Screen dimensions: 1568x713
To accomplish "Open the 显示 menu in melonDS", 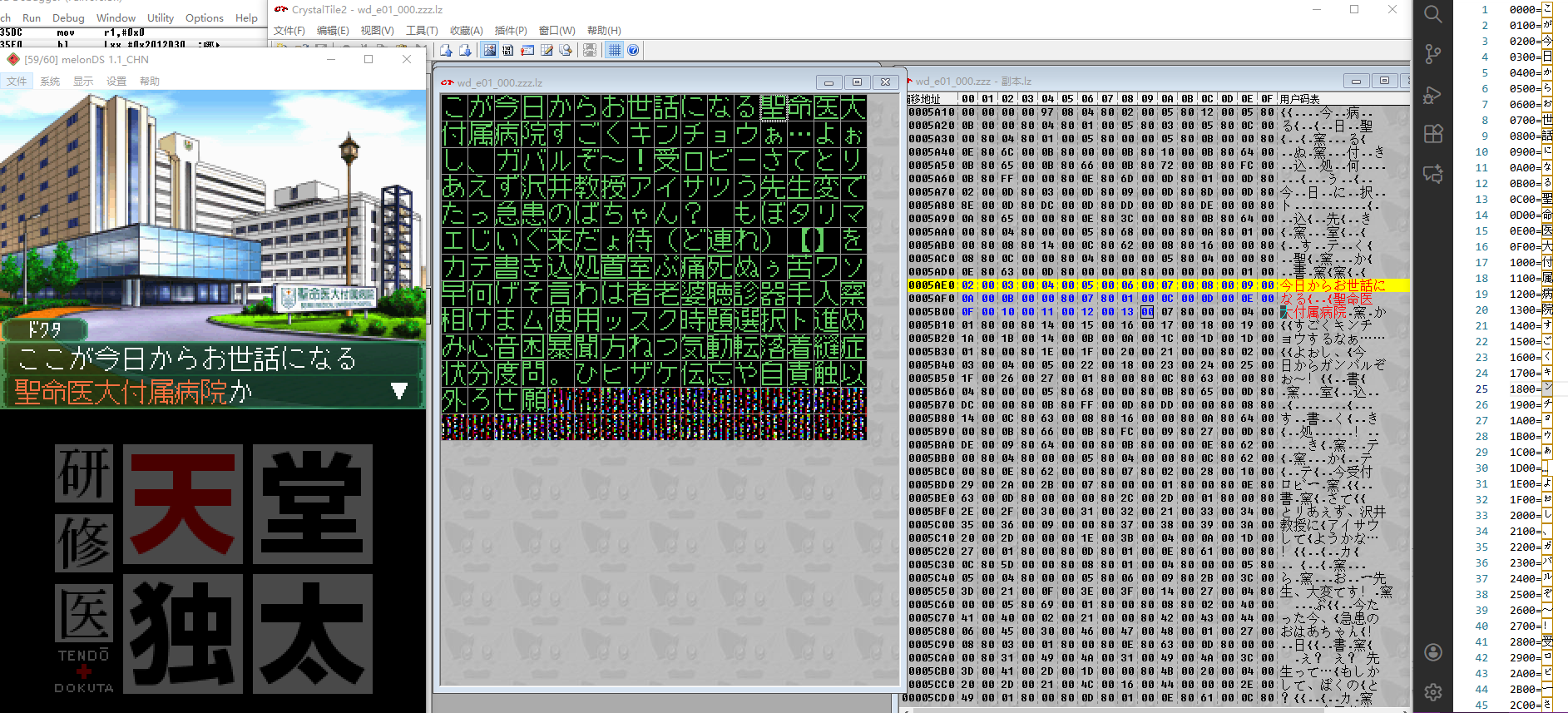I will point(83,82).
